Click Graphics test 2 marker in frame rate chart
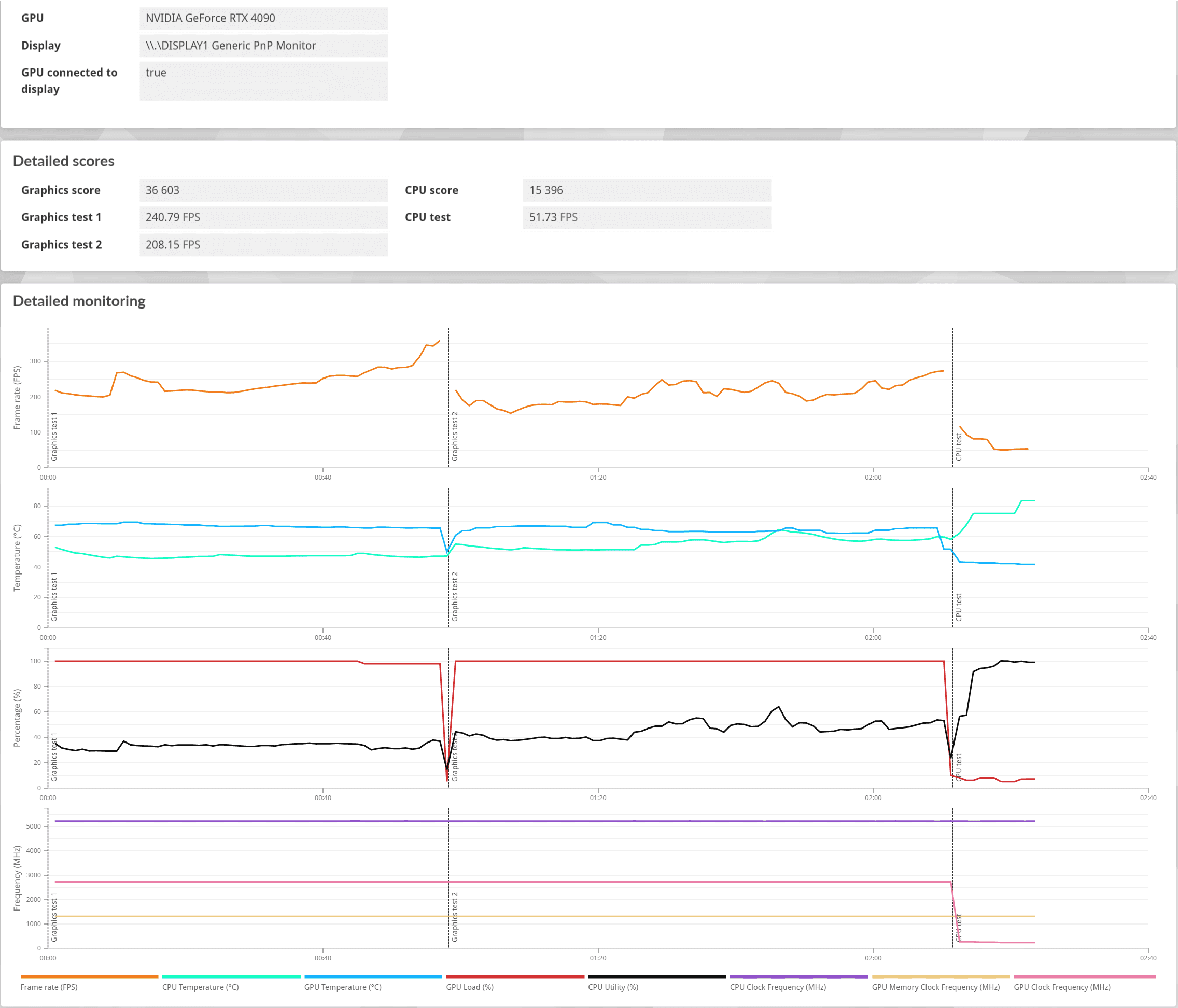1178x1008 pixels. pyautogui.click(x=455, y=436)
